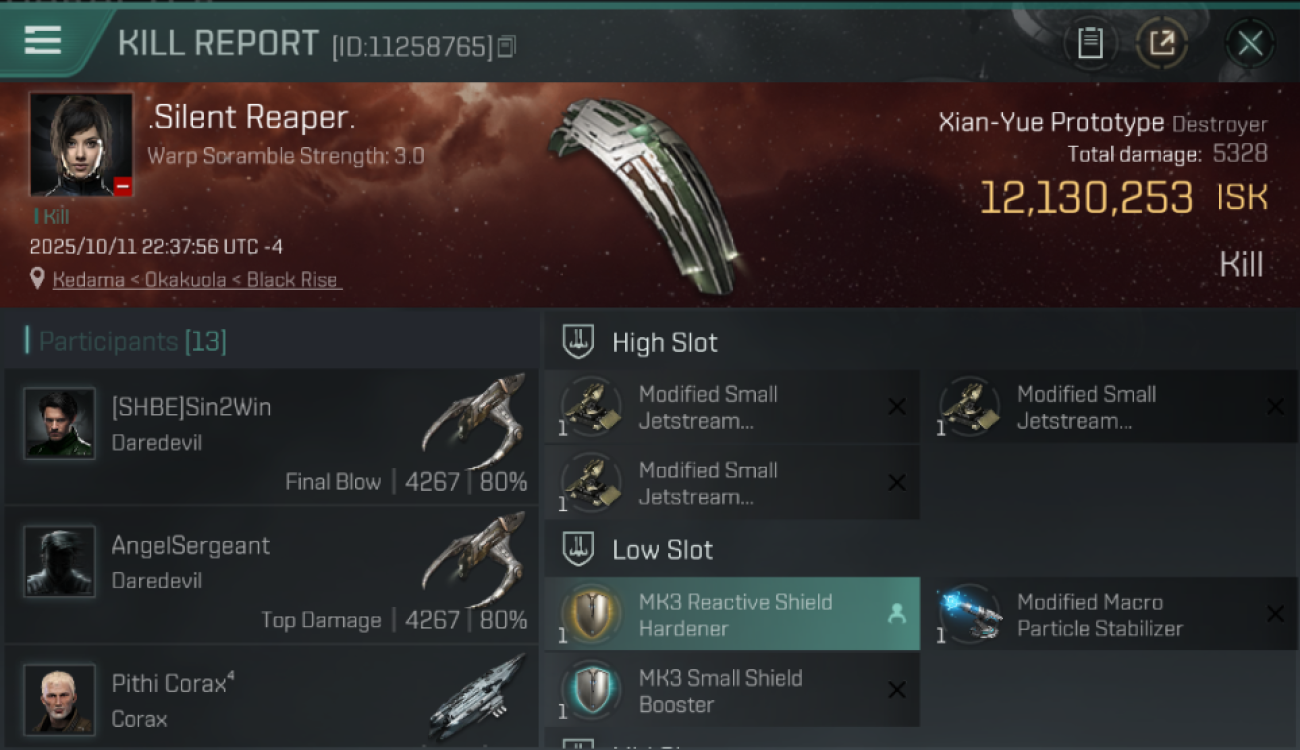The width and height of the screenshot is (1300, 750).
Task: Click X beside first Modified Small Jetstream
Action: (x=897, y=406)
